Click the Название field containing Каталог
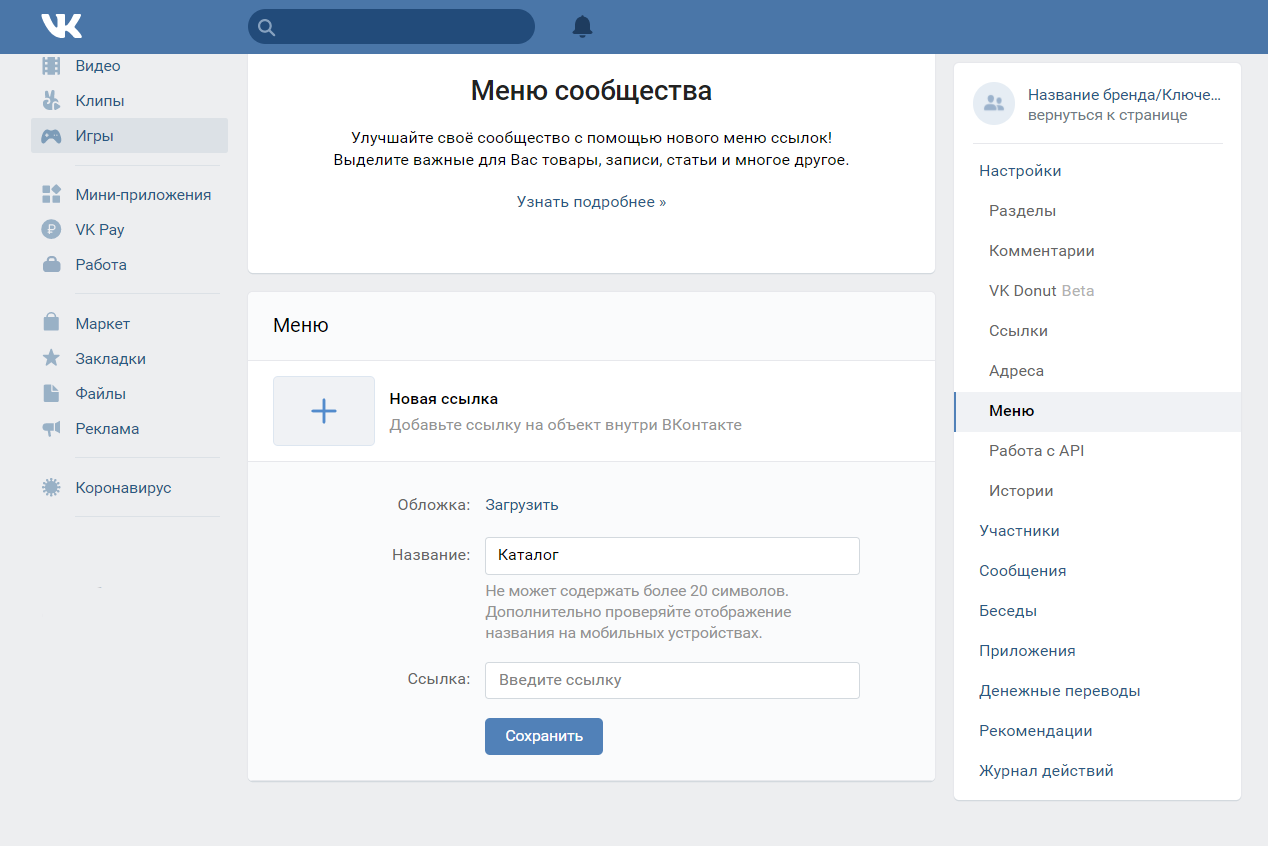 (672, 556)
